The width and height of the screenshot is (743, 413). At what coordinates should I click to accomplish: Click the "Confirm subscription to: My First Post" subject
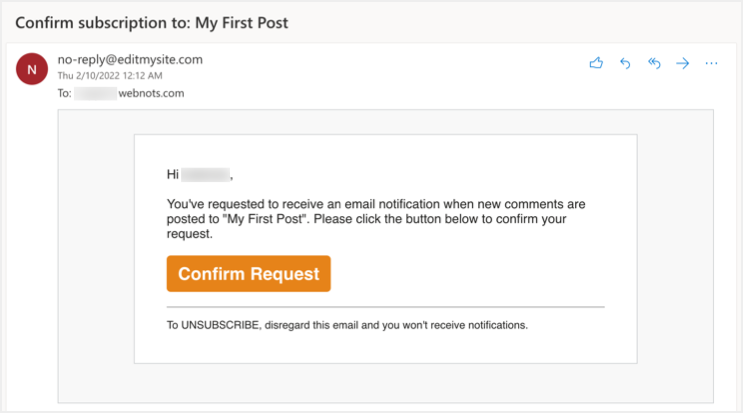(153, 21)
